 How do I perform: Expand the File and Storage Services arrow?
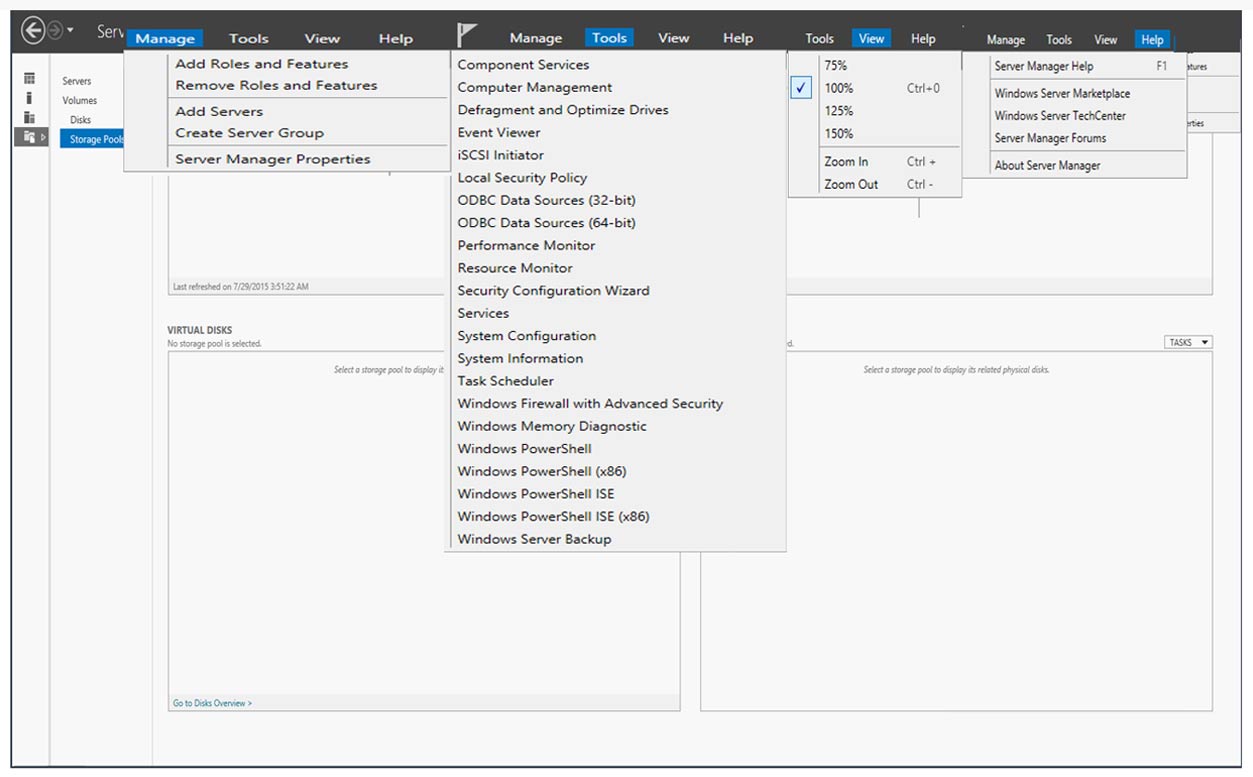click(x=42, y=136)
